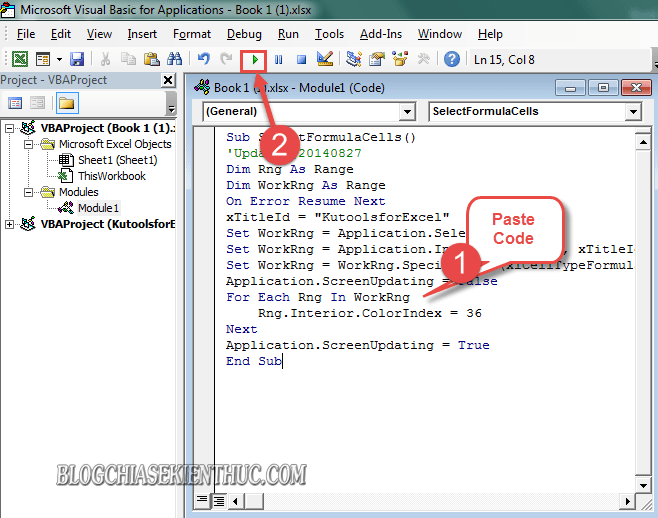Image resolution: width=658 pixels, height=518 pixels.
Task: Select Module1 in the project tree
Action: point(98,208)
